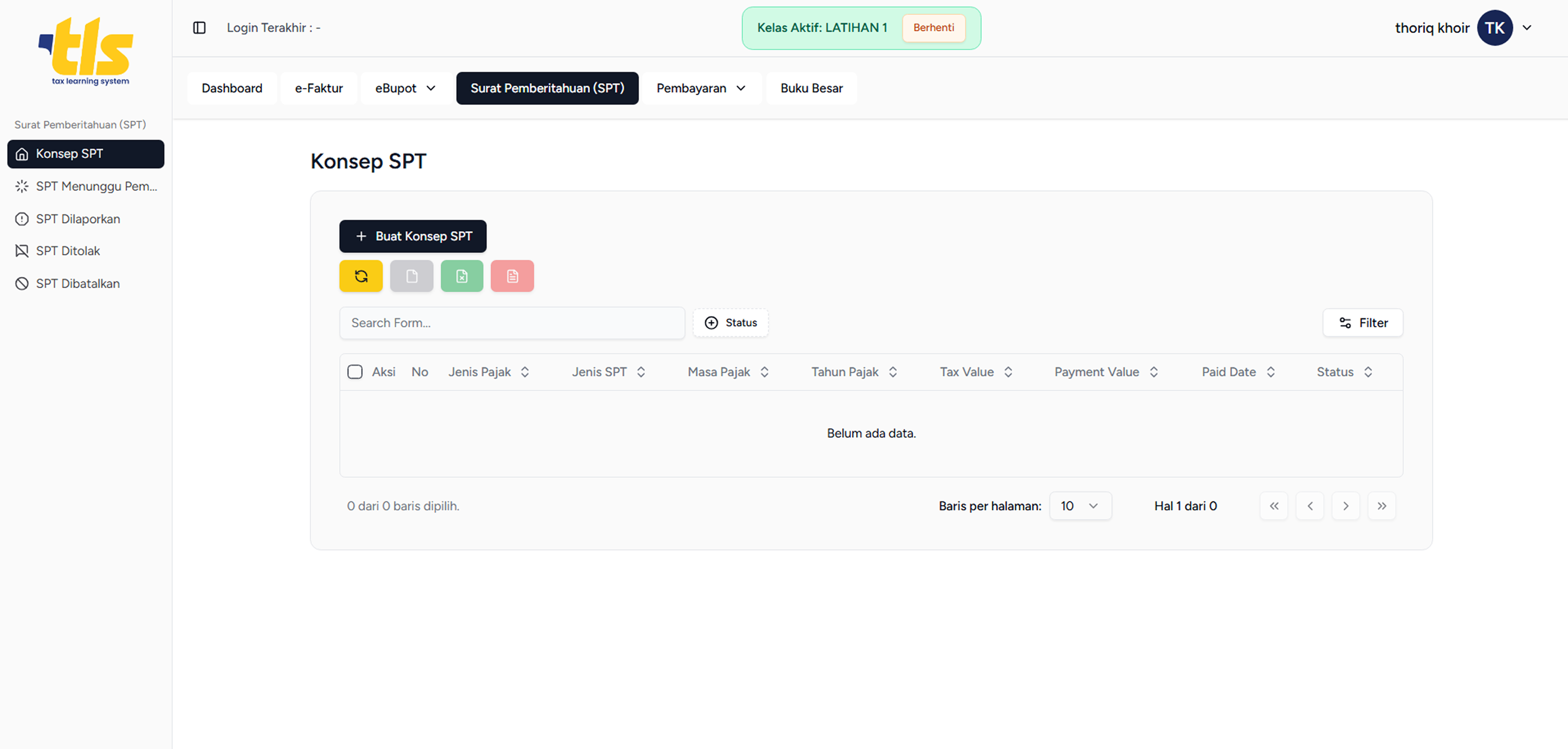1568x749 pixels.
Task: Open SPT Dibatalkan in sidebar
Action: pyautogui.click(x=77, y=284)
